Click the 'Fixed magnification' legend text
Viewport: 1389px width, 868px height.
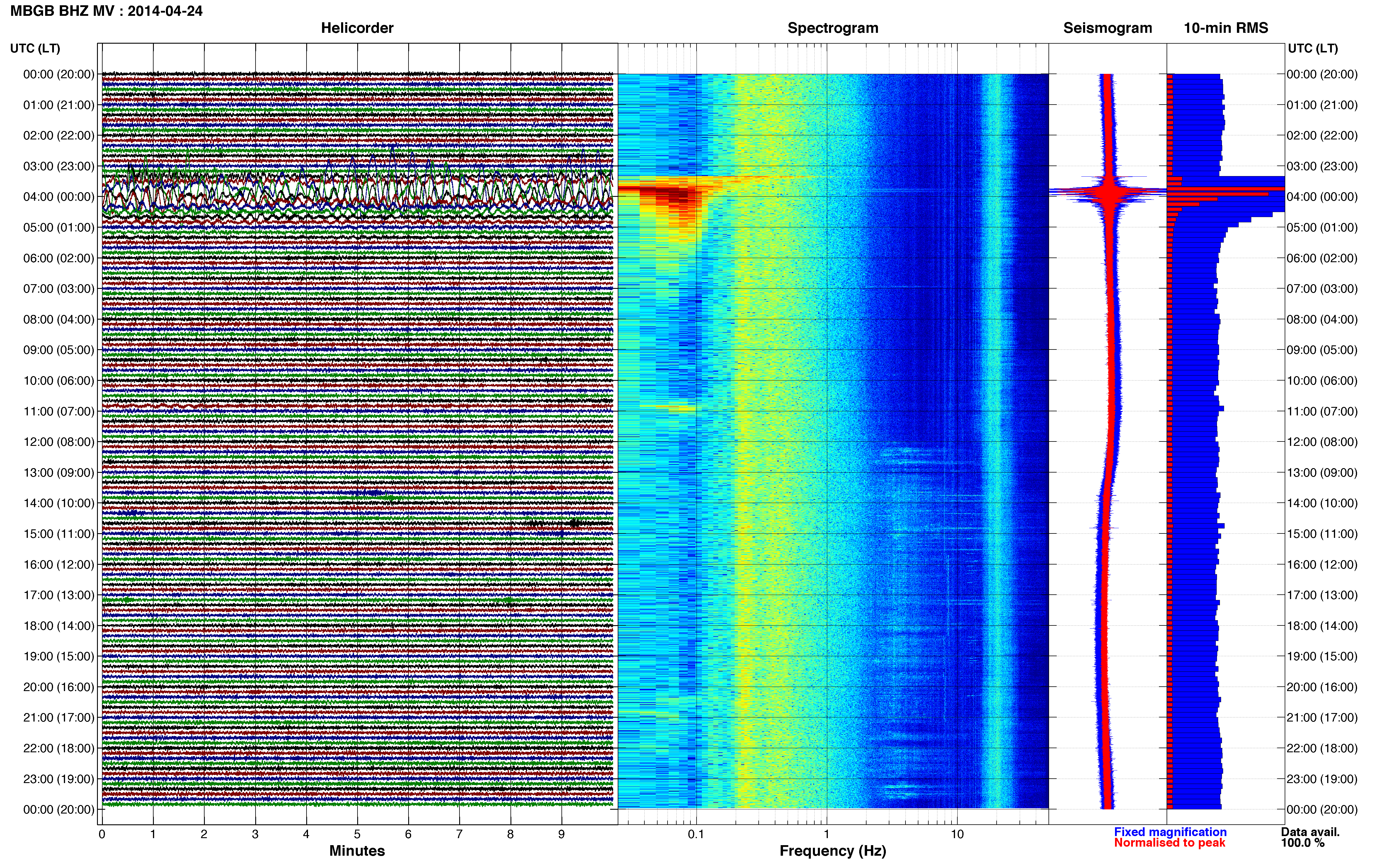coord(1170,832)
